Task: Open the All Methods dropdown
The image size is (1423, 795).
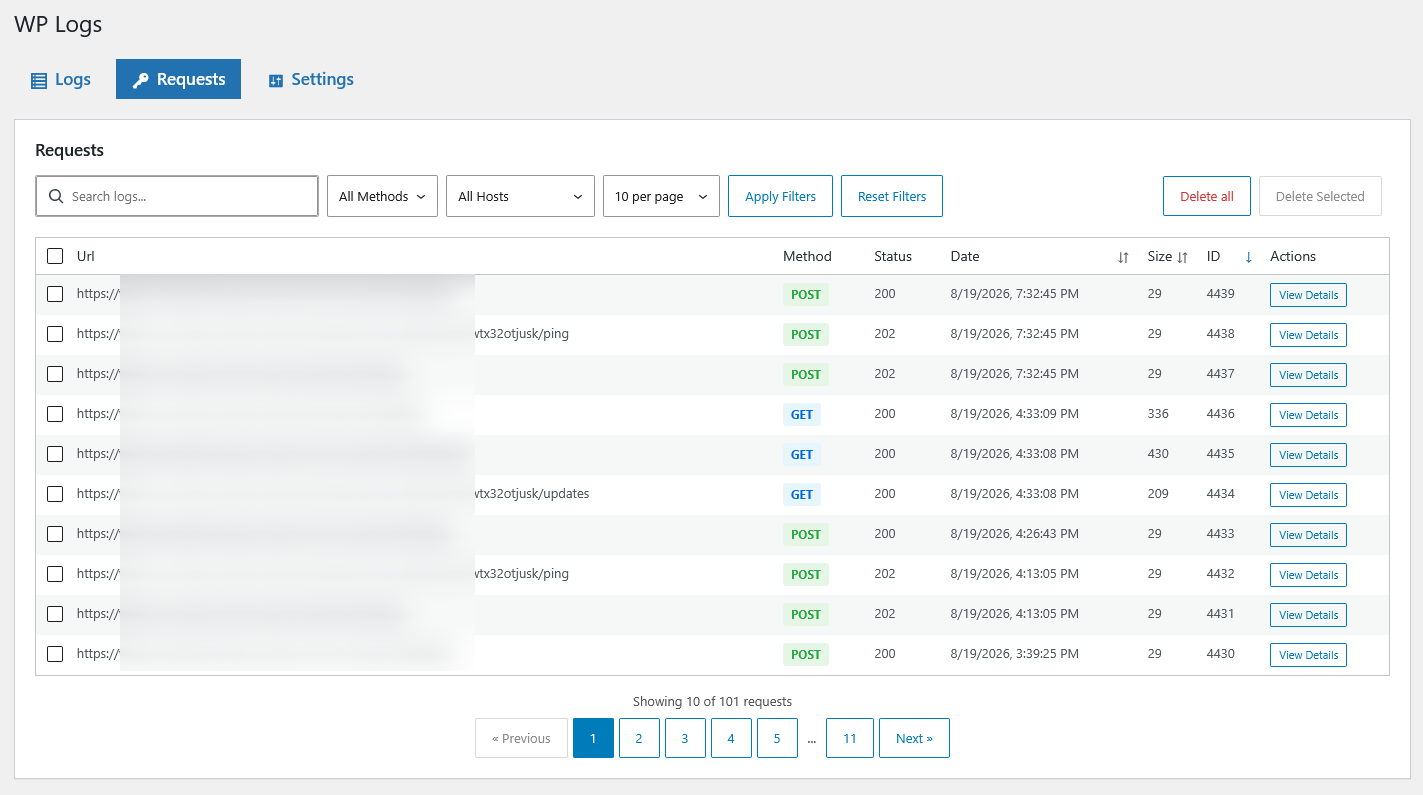Action: [x=382, y=196]
